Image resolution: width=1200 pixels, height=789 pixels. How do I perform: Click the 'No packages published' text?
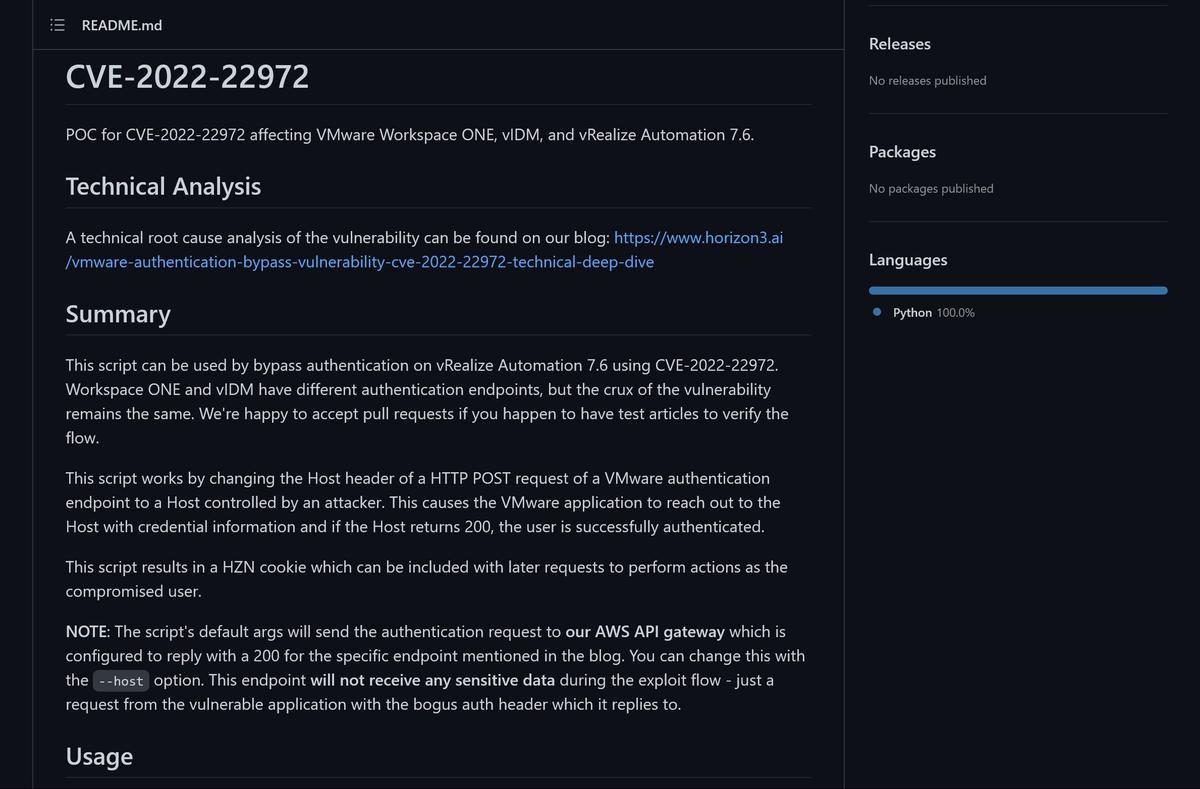point(931,189)
